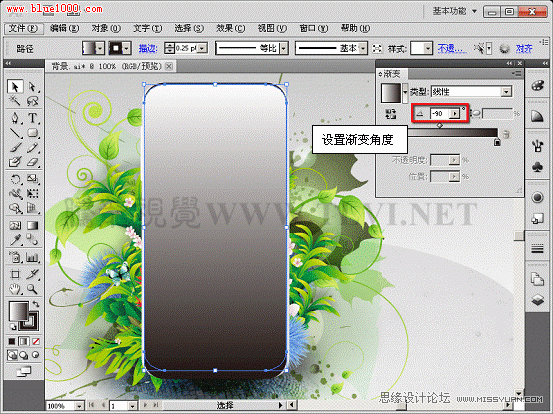Image resolution: width=553 pixels, height=414 pixels.
Task: Select the Hand tool
Action: [15, 289]
